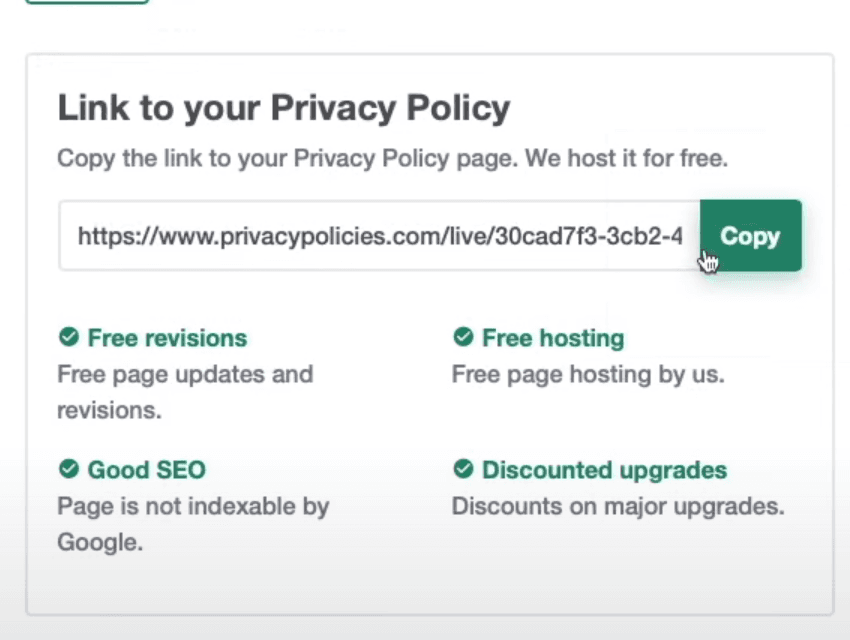Image resolution: width=850 pixels, height=640 pixels.
Task: Click the privacypolicies.com live link text
Action: pos(380,236)
